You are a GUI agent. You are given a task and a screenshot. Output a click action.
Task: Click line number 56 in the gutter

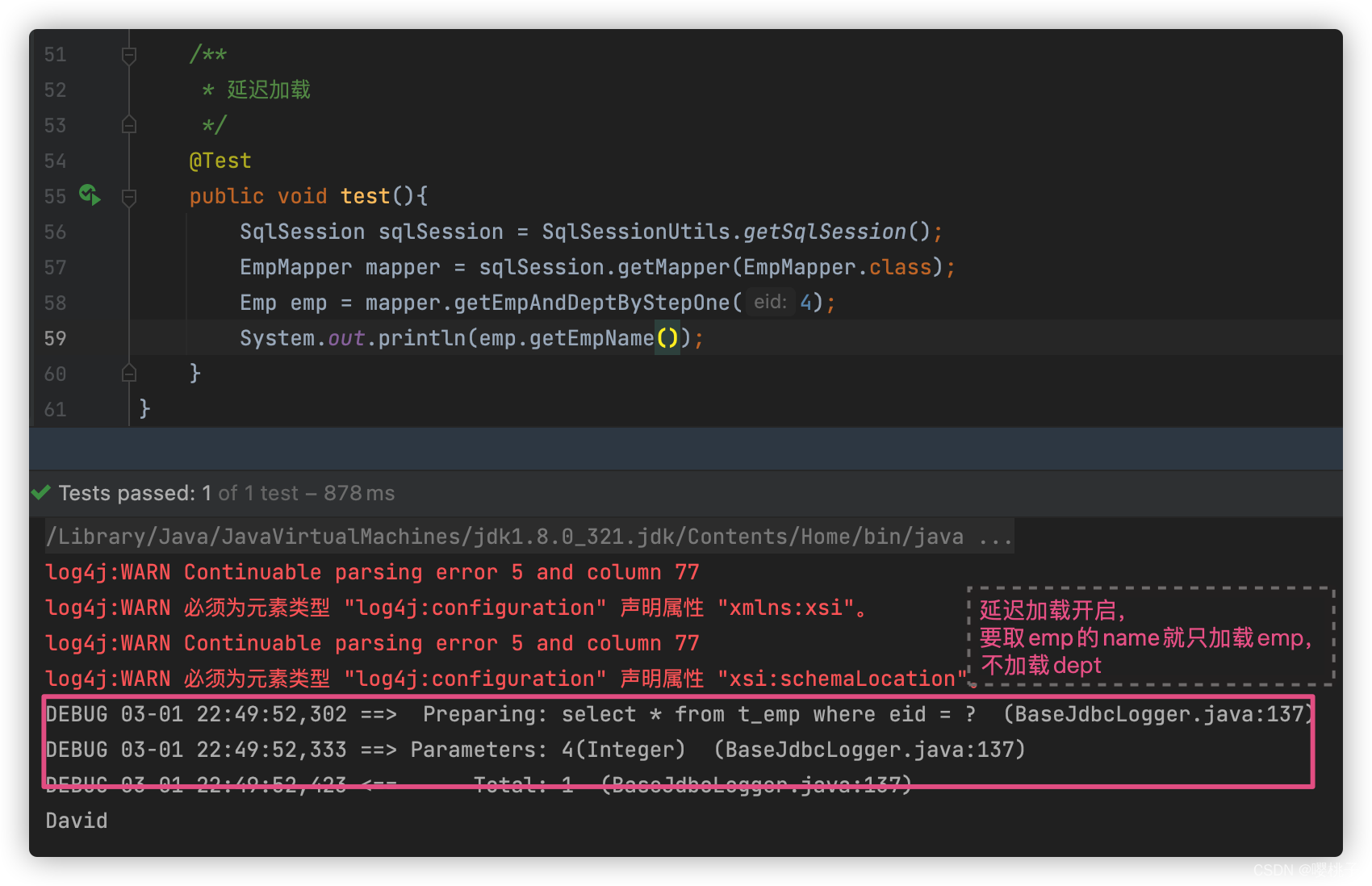tap(55, 232)
